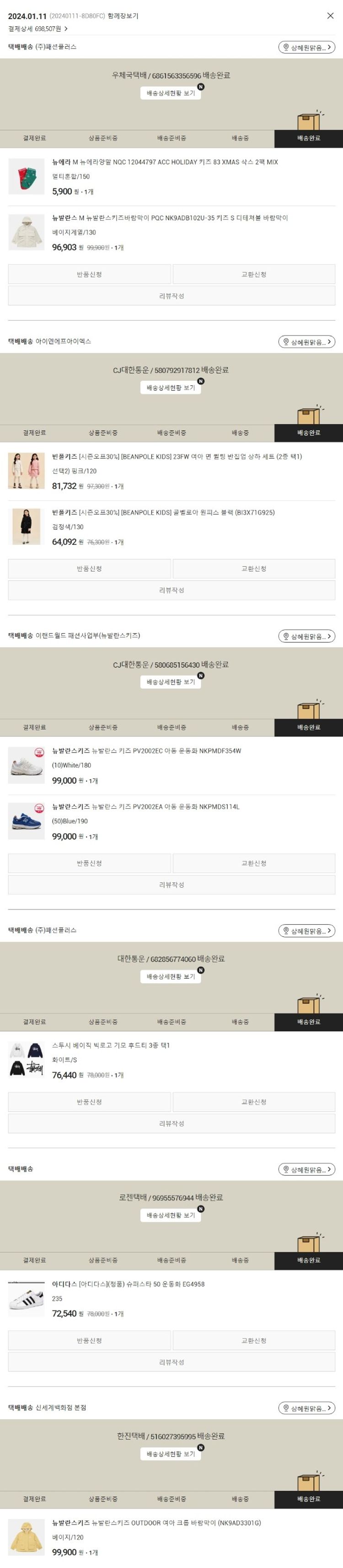The height and width of the screenshot is (1568, 343).
Task: Click N badge on 대한통운 682856774060 delivery button
Action: pyautogui.click(x=200, y=970)
